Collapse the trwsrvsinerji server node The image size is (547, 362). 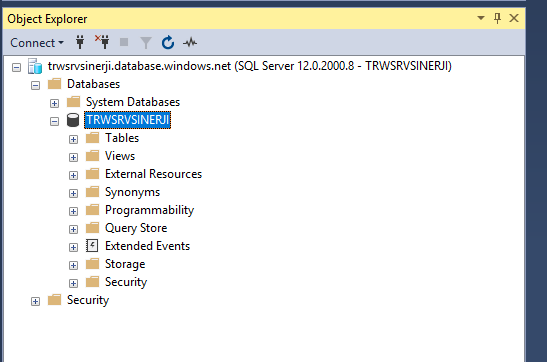(x=16, y=67)
